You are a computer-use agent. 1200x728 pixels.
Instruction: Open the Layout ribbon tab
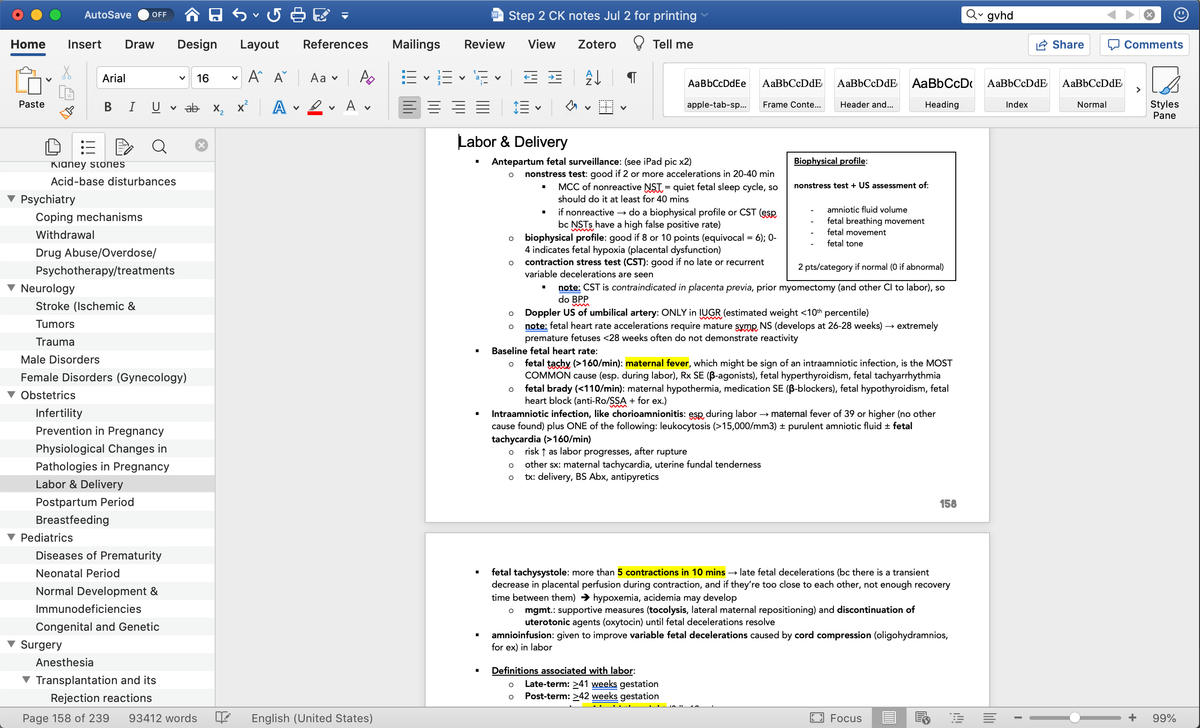click(259, 44)
